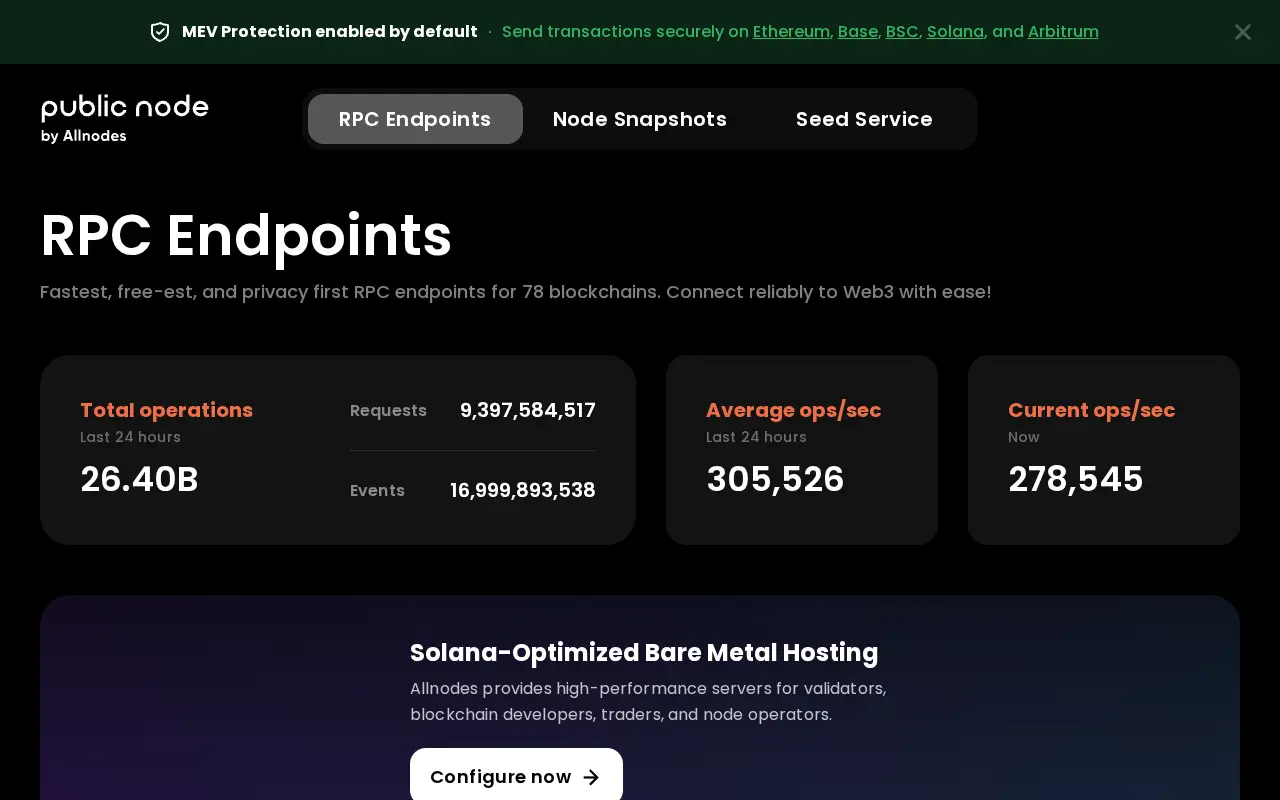Follow the Base link in banner
1280x800 pixels.
pyautogui.click(x=858, y=32)
